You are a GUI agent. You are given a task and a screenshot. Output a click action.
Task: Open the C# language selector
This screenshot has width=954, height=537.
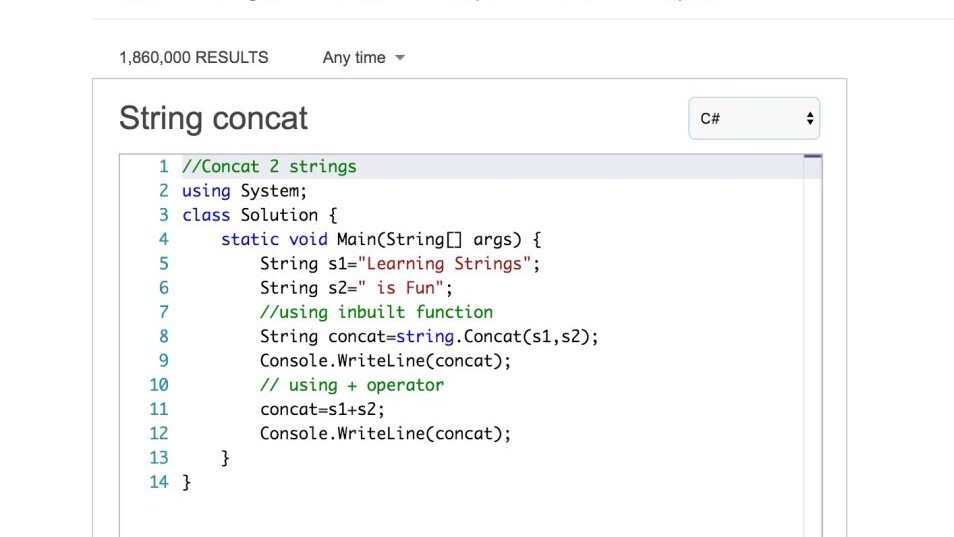[753, 118]
